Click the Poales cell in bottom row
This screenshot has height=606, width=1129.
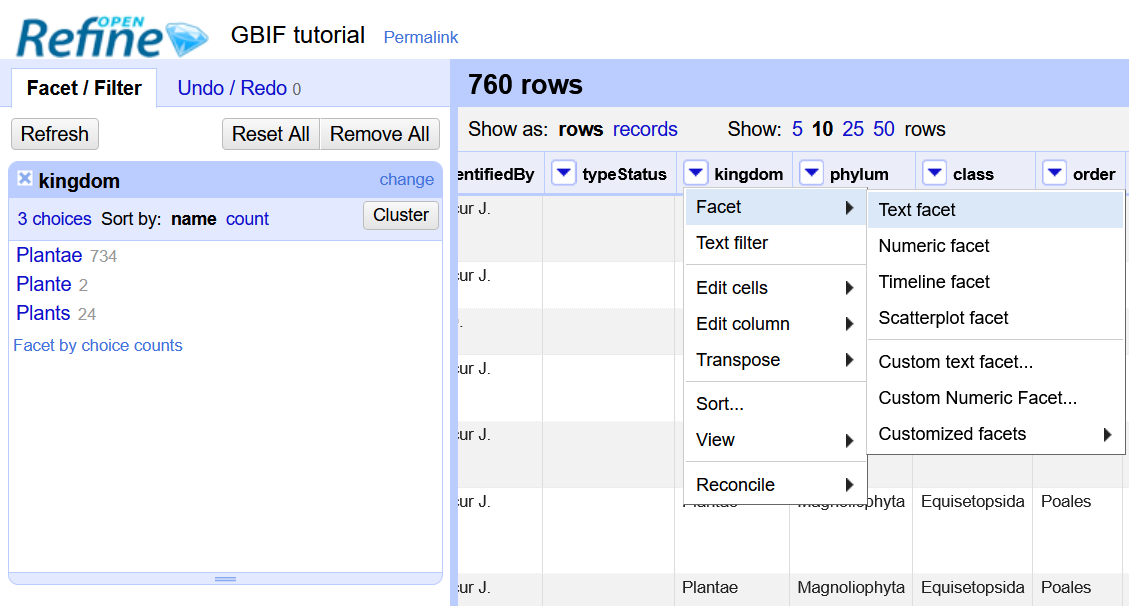[x=1066, y=588]
